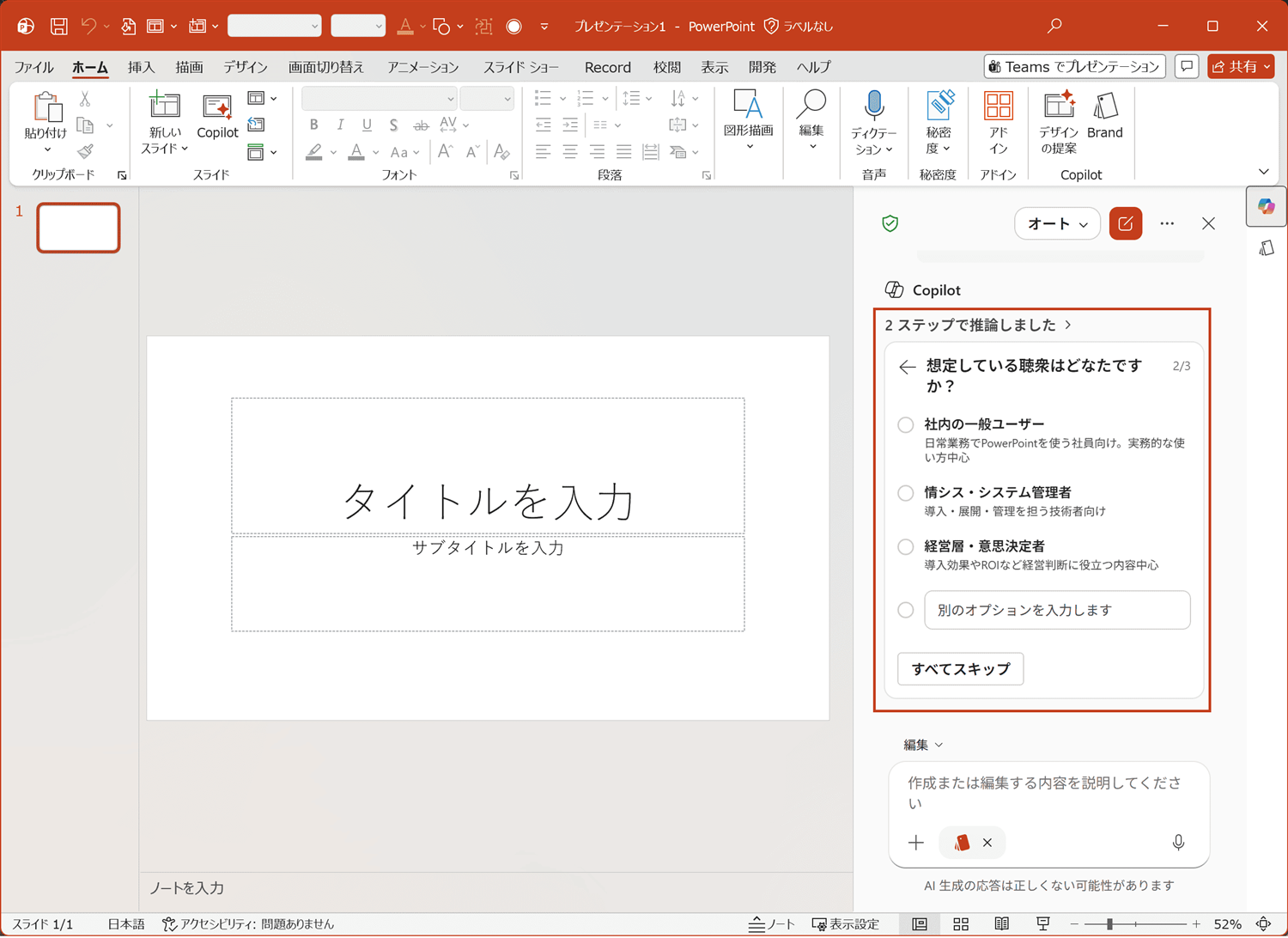Collapse the ribbon with chevron
The width and height of the screenshot is (1288, 938).
click(1264, 172)
